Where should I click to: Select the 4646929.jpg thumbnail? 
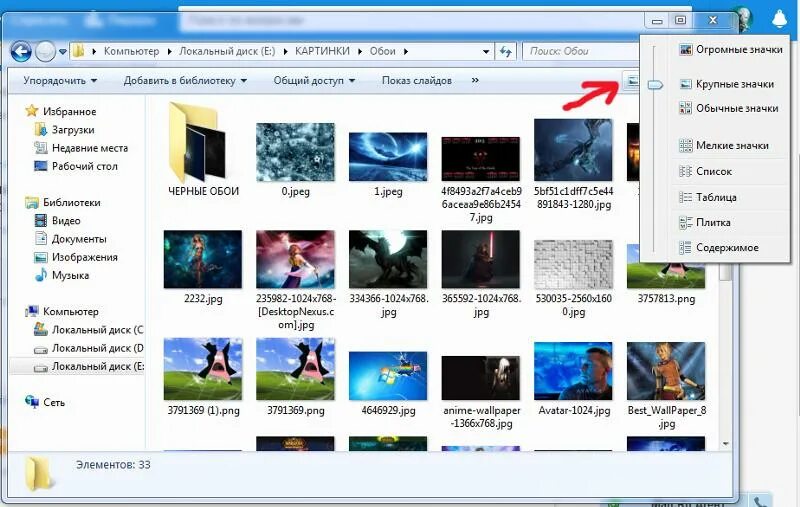click(x=388, y=375)
